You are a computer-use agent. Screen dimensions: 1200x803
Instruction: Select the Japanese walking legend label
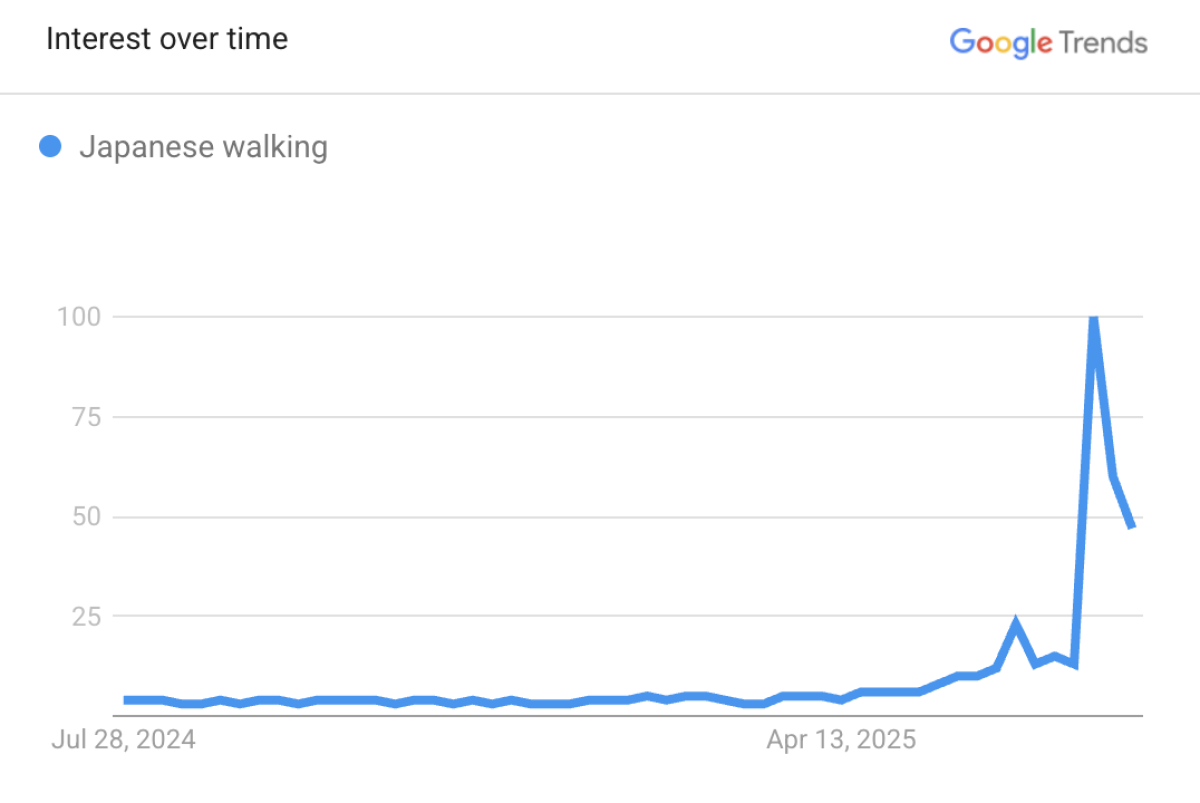[x=203, y=147]
